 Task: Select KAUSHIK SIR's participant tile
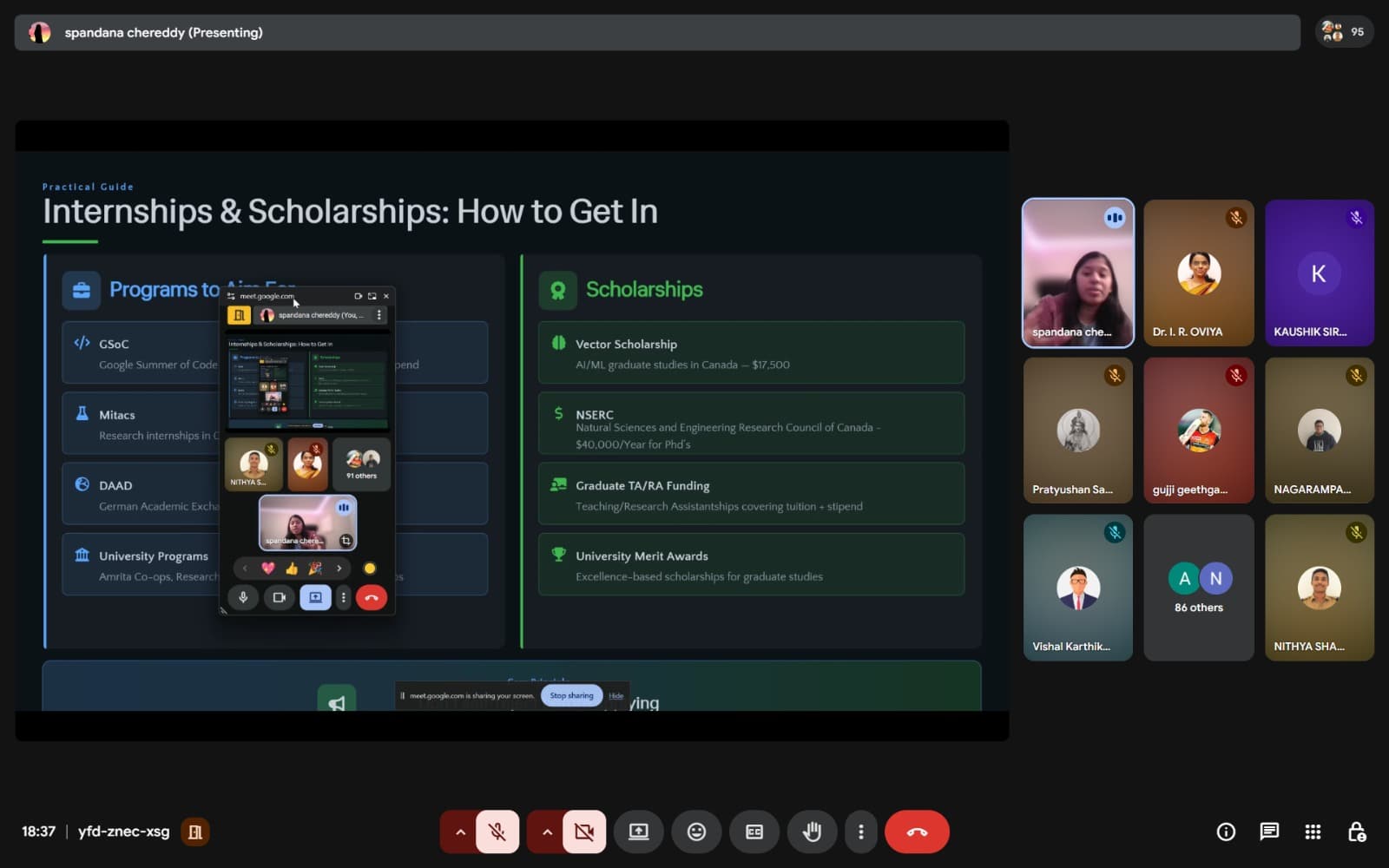pos(1319,273)
